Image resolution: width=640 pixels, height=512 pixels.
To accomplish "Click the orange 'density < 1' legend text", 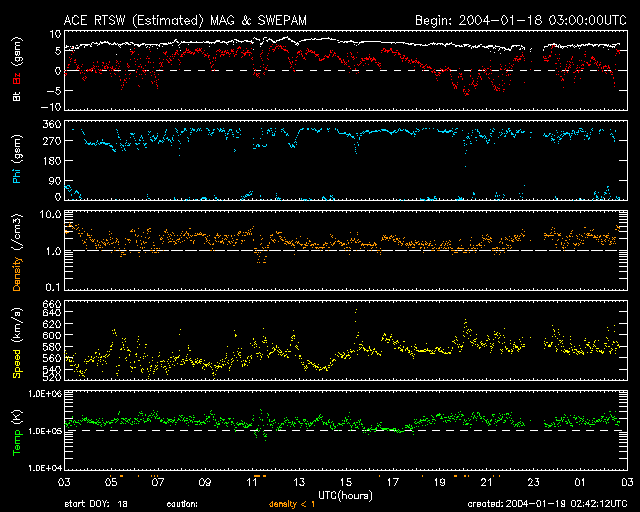I will (x=295, y=503).
